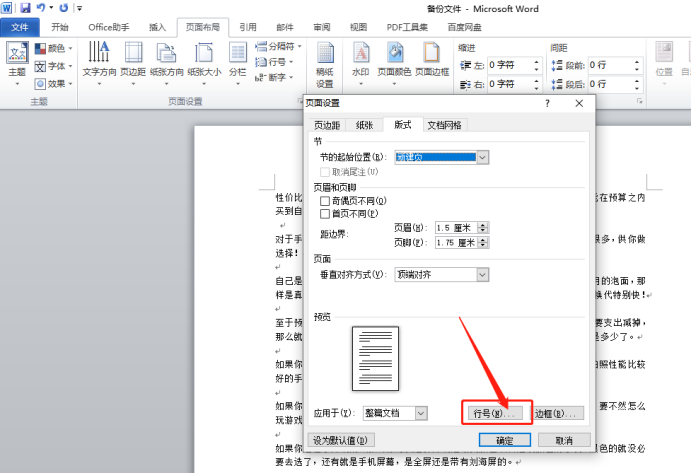Viewport: 692px width, 474px height.
Task: Expand 节的起始位置 dropdown
Action: [483, 158]
